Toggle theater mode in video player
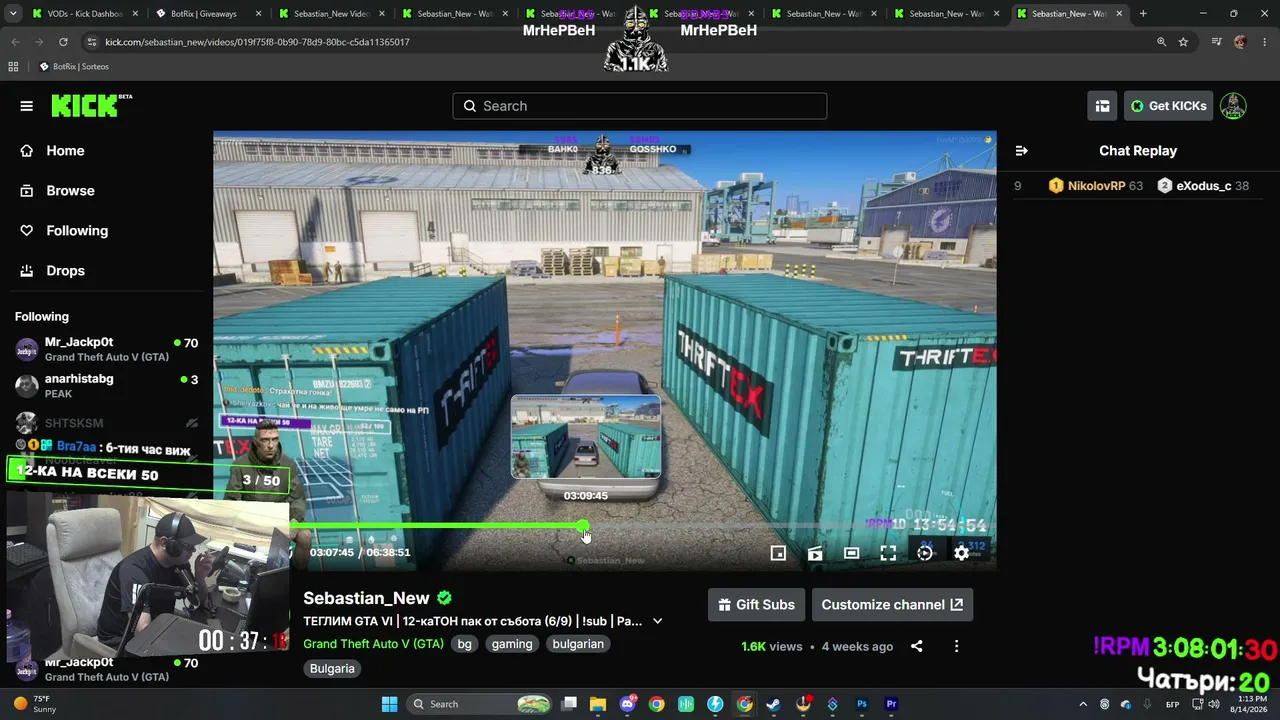Image resolution: width=1280 pixels, height=720 pixels. coord(851,553)
